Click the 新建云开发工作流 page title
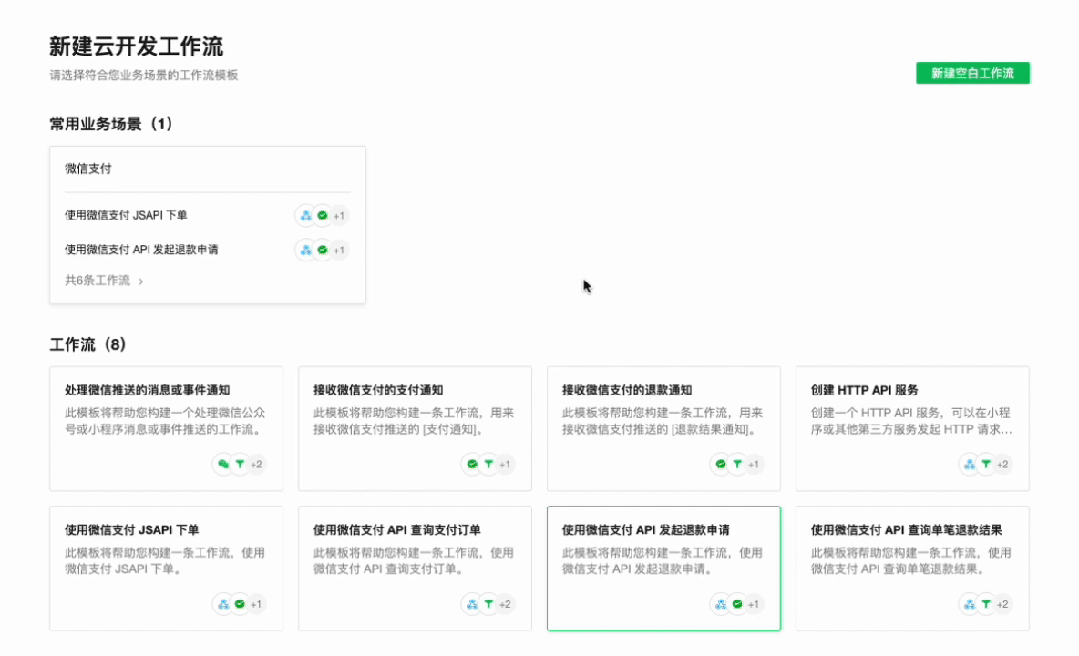This screenshot has width=1079, height=656. 136,46
